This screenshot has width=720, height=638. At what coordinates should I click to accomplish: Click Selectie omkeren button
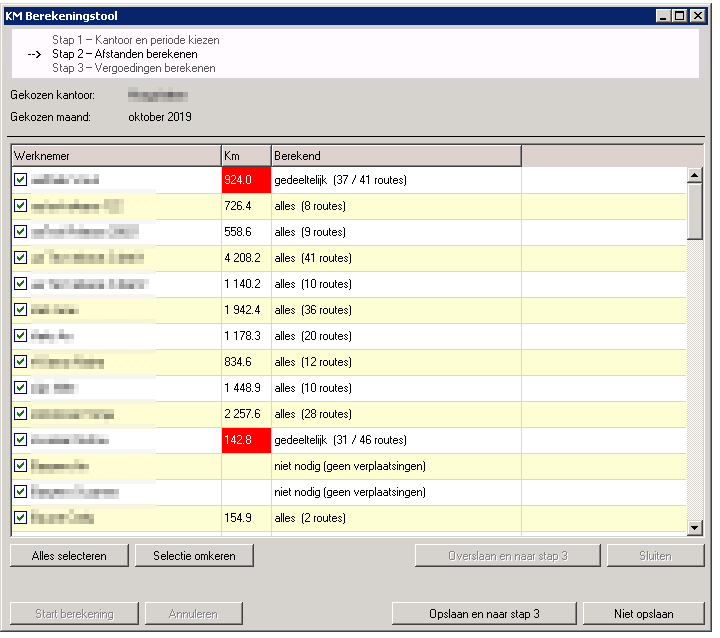pos(194,556)
